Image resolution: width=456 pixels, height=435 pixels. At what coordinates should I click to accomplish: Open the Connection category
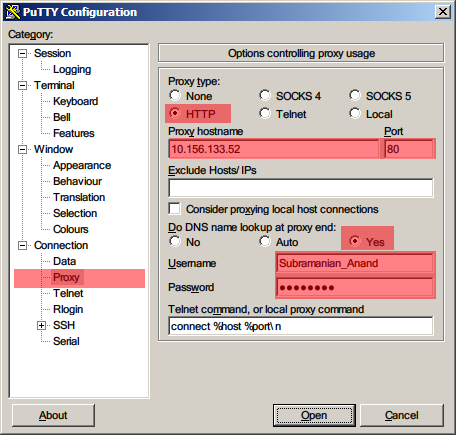tap(61, 245)
